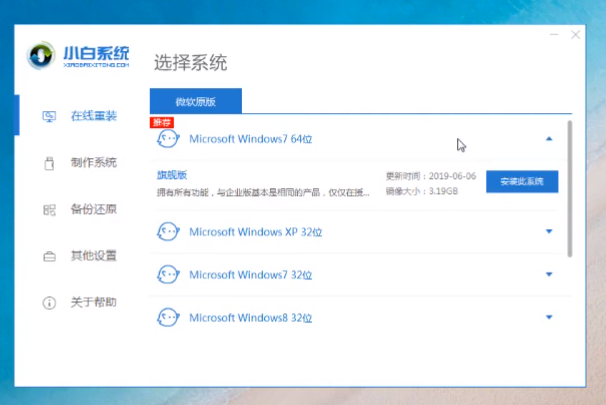Expand the Microsoft Windows7 32位 arrow
The width and height of the screenshot is (606, 405).
coord(548,274)
